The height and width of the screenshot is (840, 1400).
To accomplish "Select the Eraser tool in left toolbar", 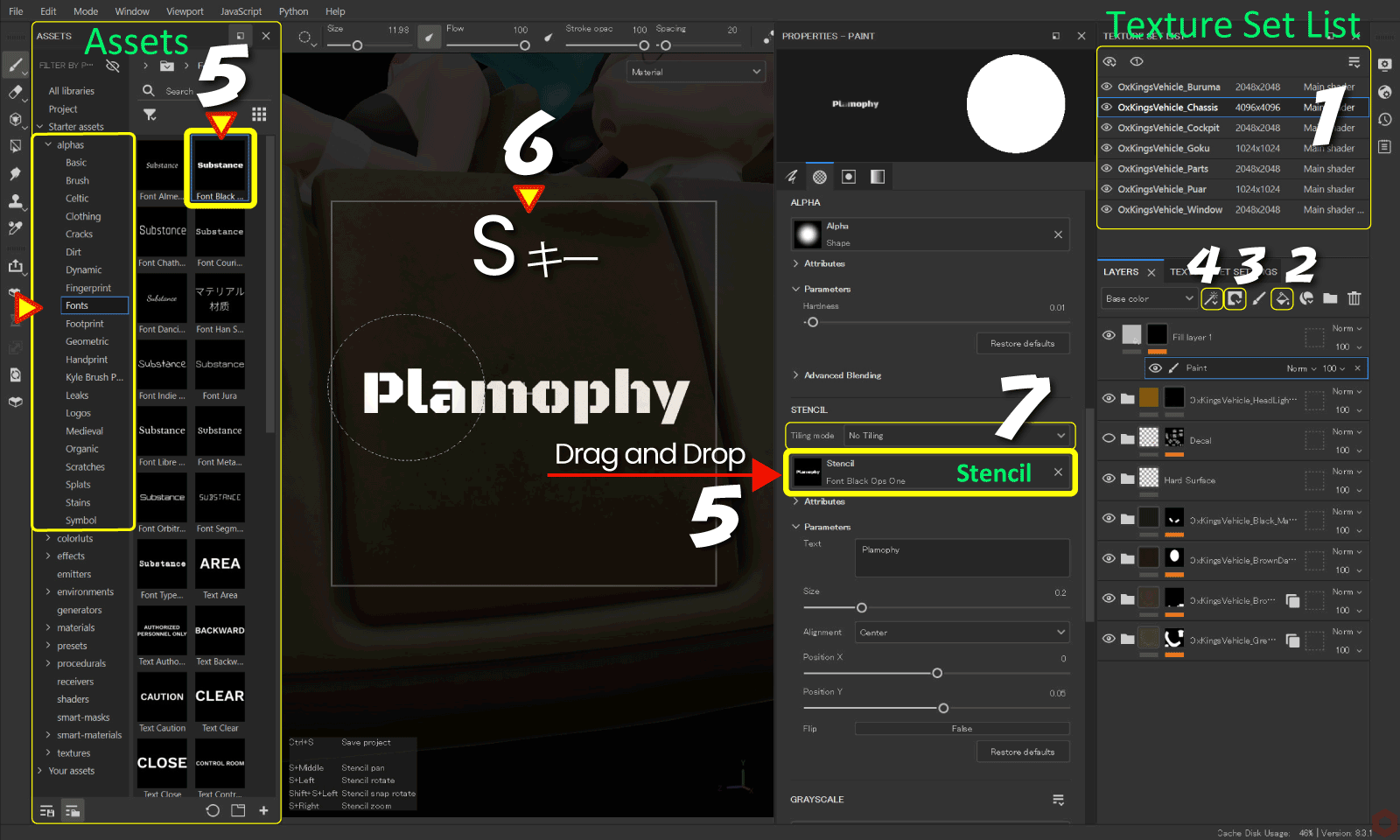I will [x=16, y=92].
